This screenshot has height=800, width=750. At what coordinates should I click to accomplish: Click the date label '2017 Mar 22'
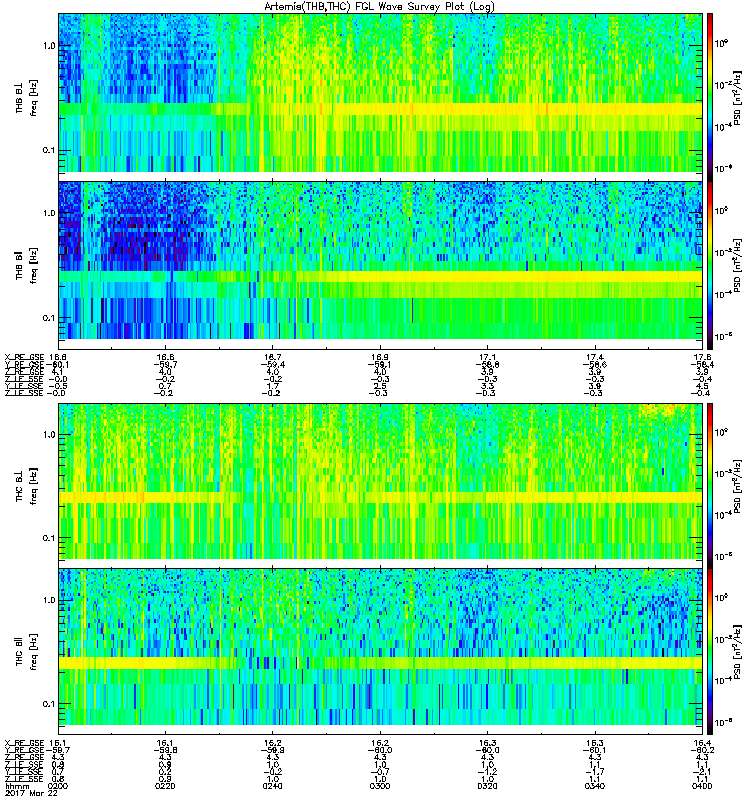(31, 794)
